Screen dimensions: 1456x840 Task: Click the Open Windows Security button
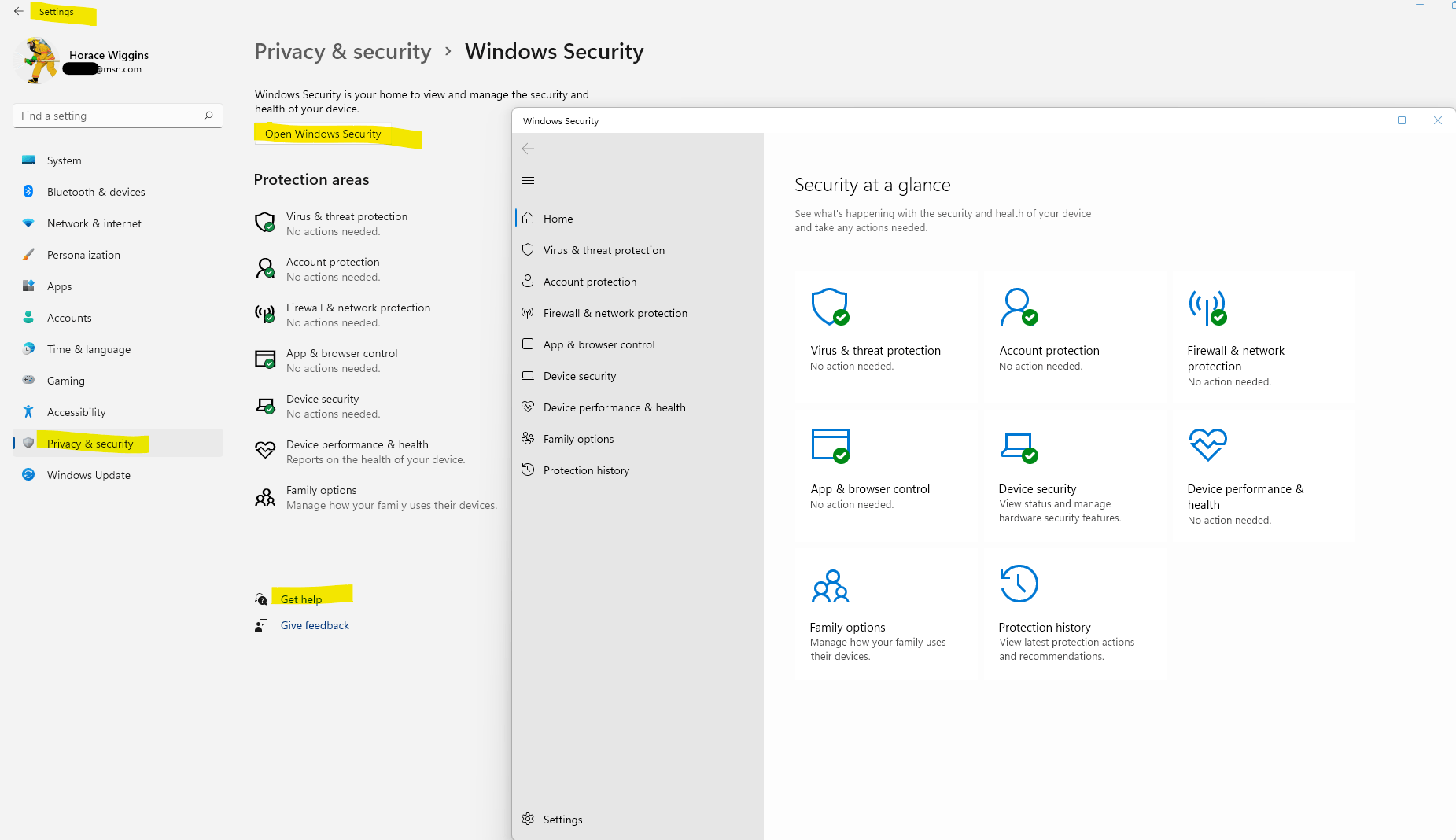(x=323, y=134)
